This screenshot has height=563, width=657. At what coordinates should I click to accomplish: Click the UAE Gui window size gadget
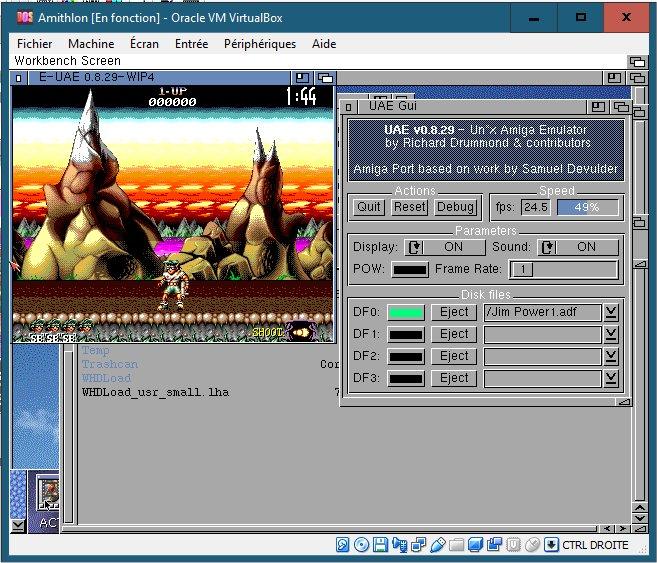click(624, 402)
